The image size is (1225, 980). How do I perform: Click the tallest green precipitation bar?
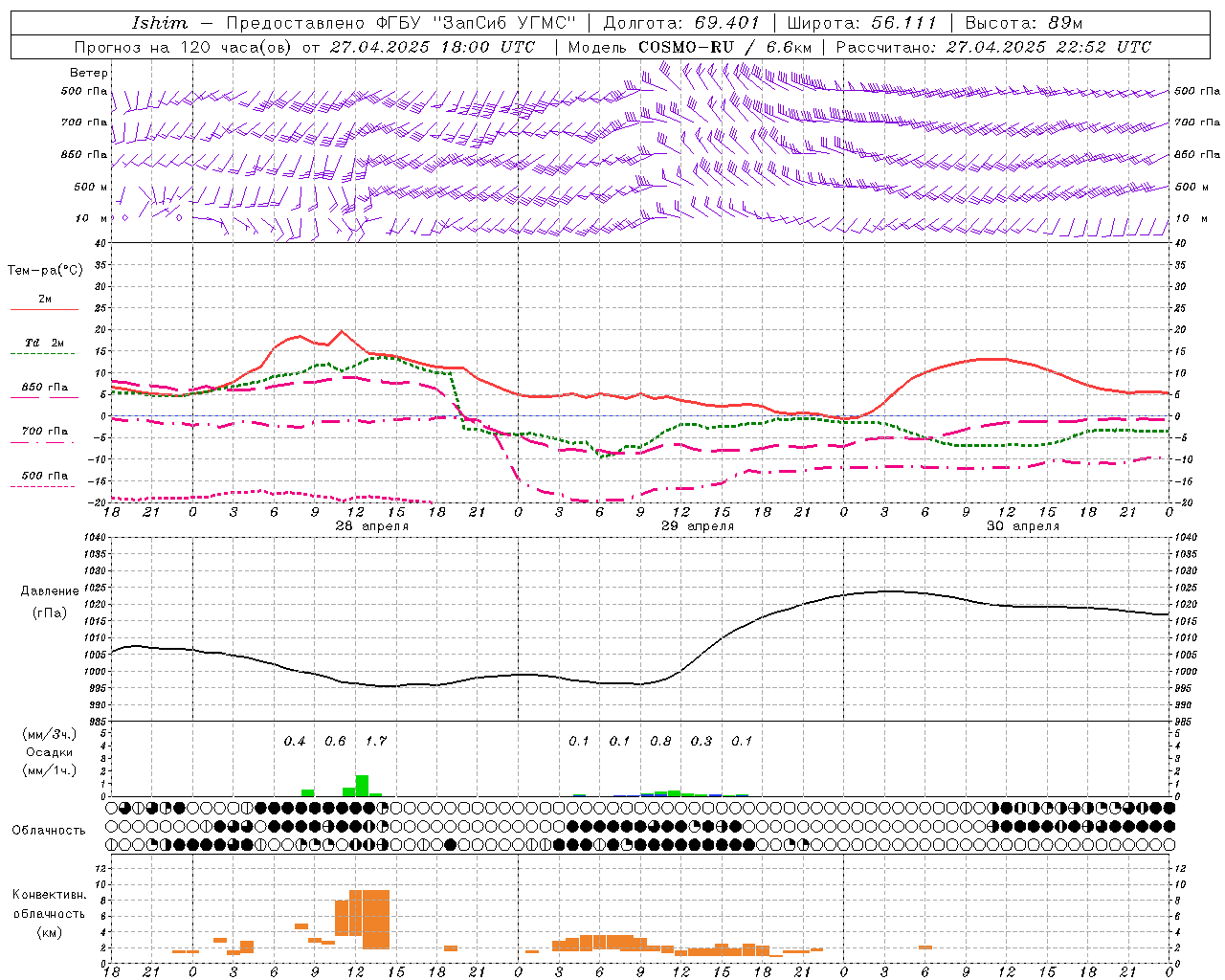(x=362, y=786)
